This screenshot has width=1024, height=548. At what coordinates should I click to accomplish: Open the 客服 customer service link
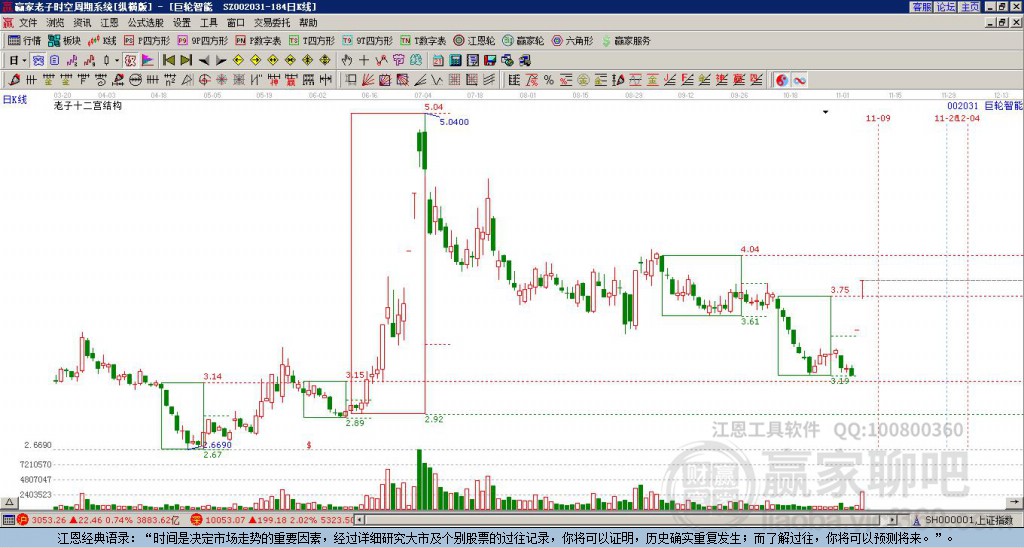point(921,7)
